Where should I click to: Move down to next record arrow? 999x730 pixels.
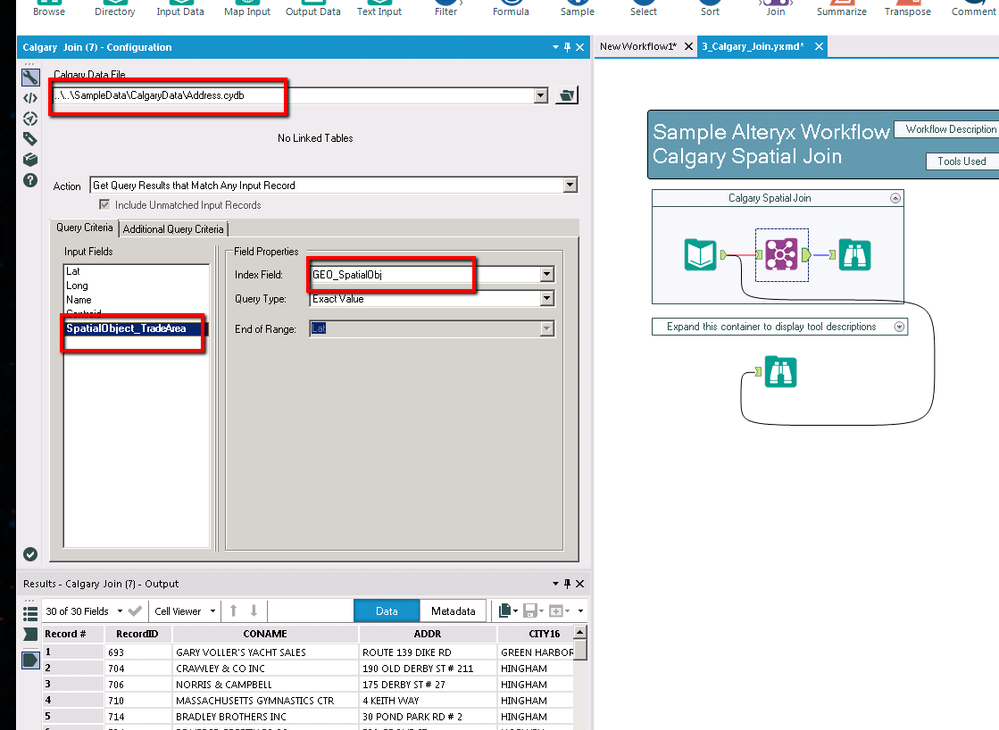pos(254,611)
